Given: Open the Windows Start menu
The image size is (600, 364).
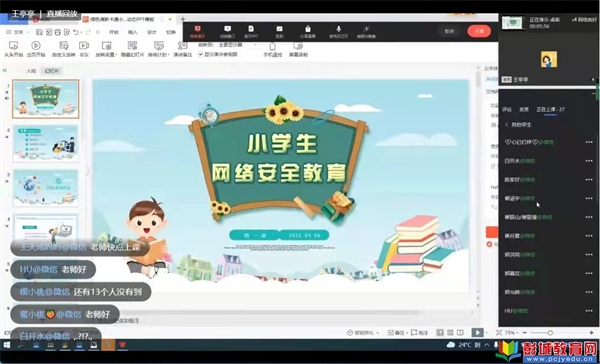Looking at the screenshot, I should click(7, 345).
